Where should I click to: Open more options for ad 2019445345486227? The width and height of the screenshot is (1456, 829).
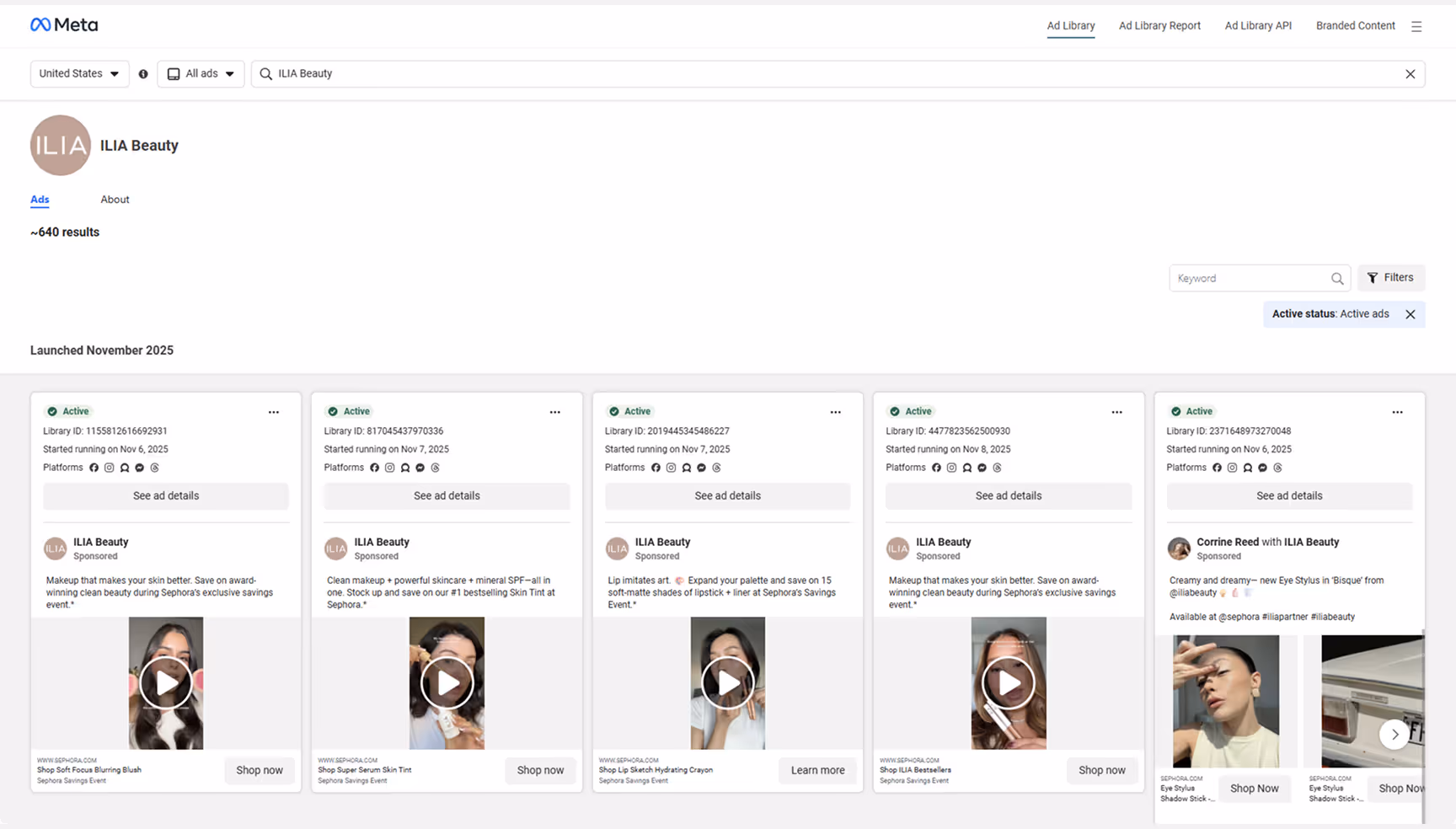point(835,412)
